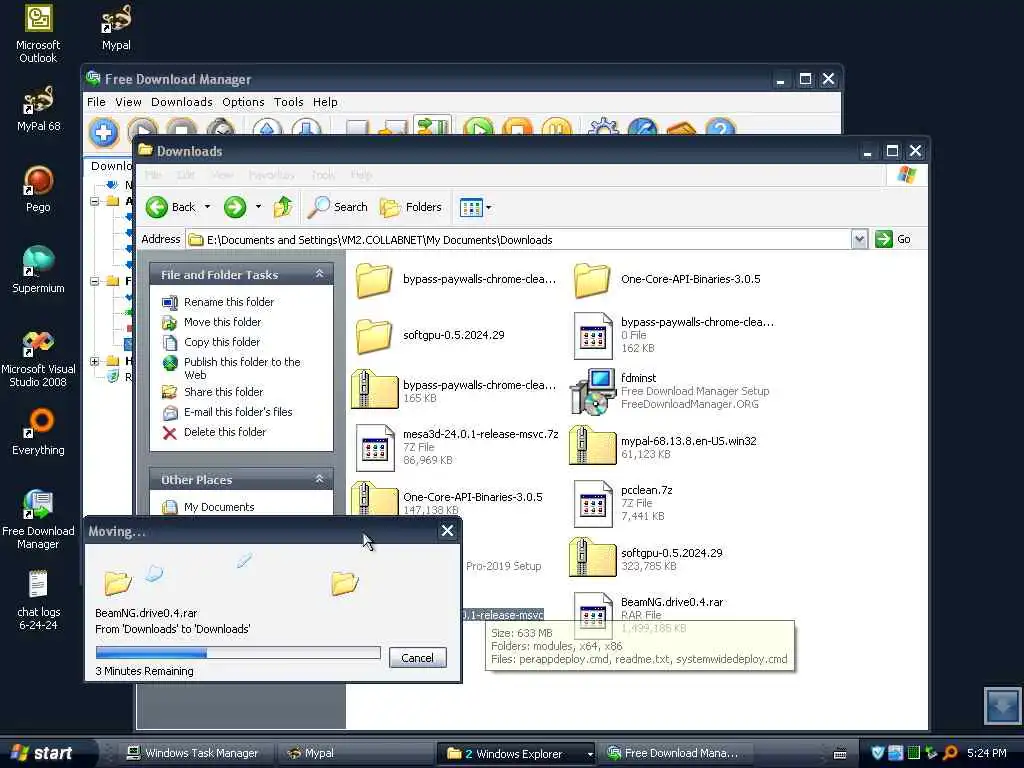Click the green play icon in Free Download Manager toolbar
This screenshot has width=1024, height=768.
click(479, 126)
